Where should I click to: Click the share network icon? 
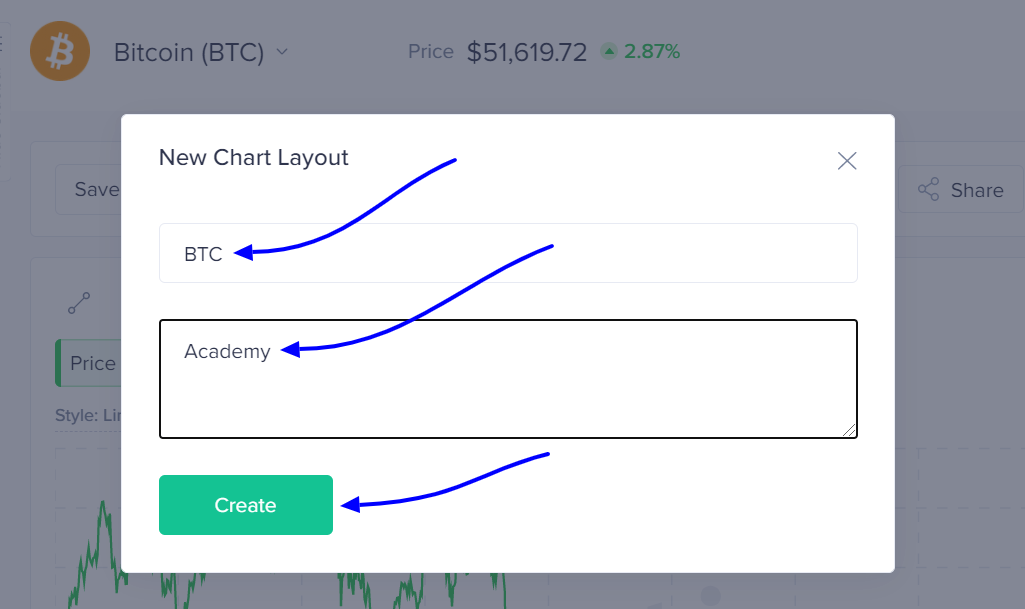click(x=928, y=189)
